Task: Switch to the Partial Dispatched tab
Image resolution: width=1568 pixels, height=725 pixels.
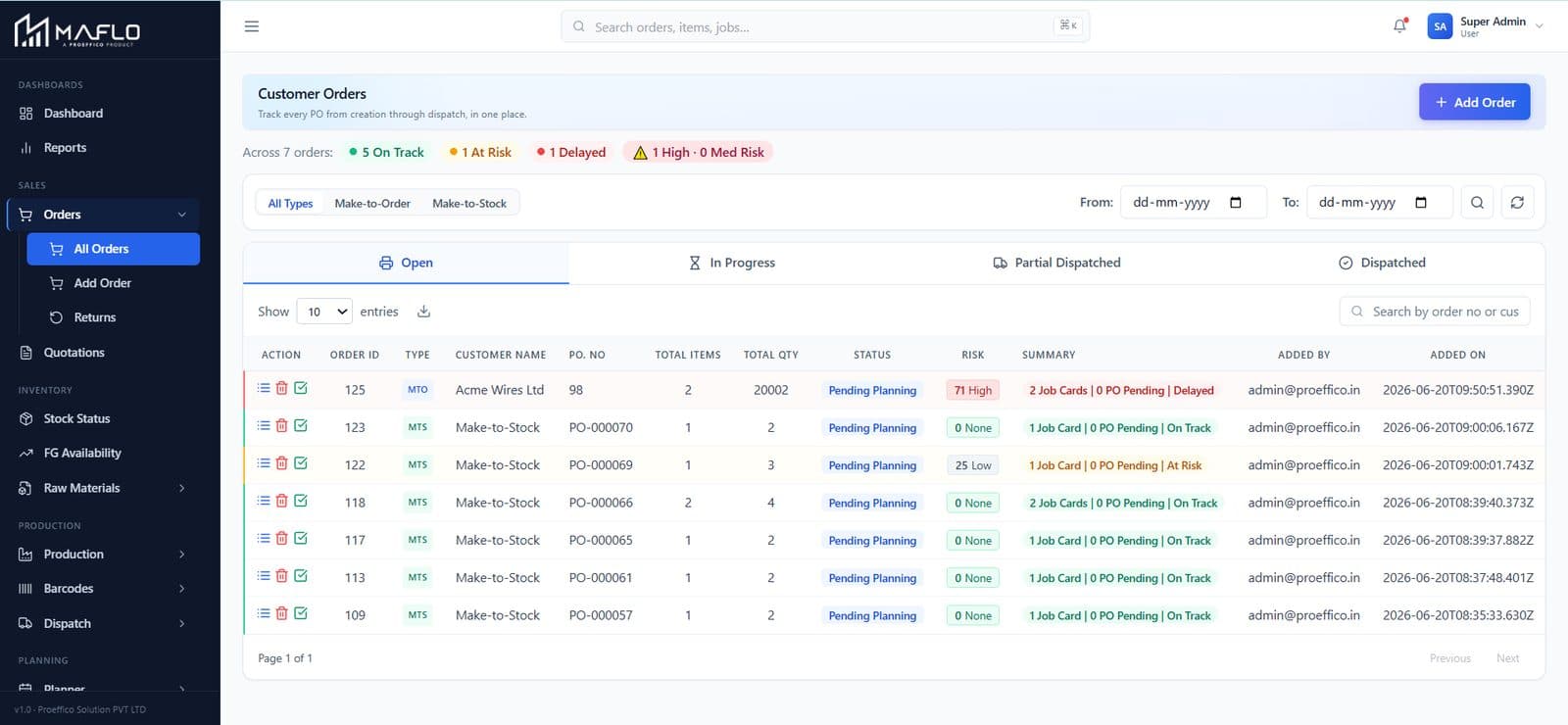Action: 1056,263
